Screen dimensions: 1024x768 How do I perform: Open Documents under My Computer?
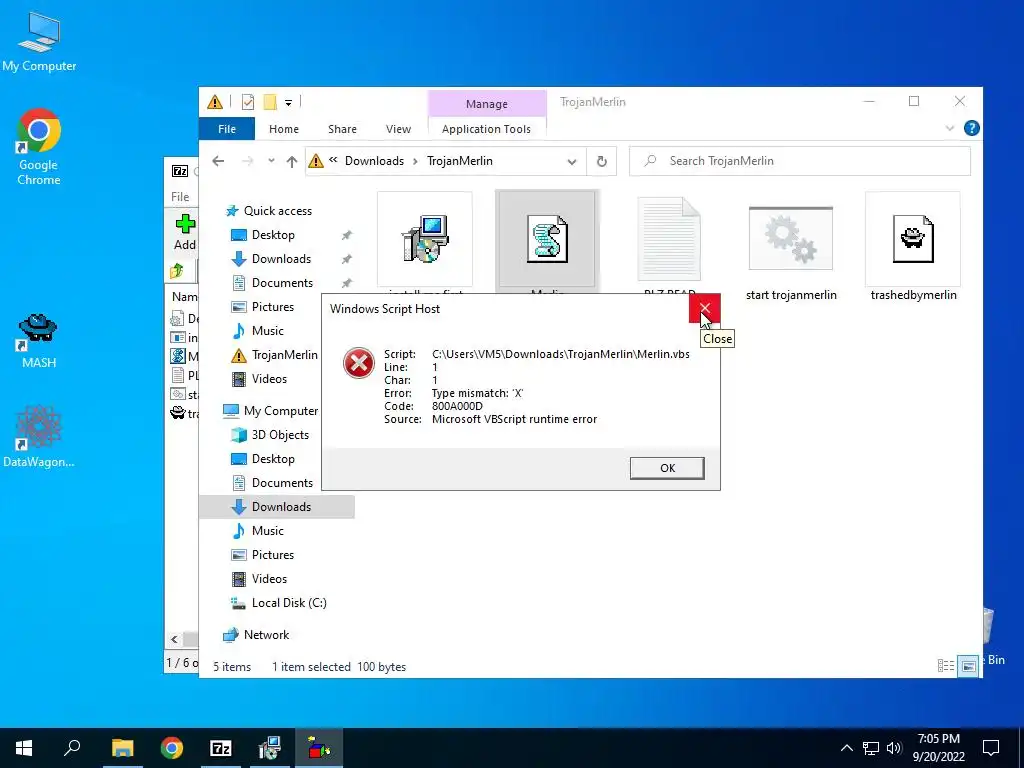[282, 483]
